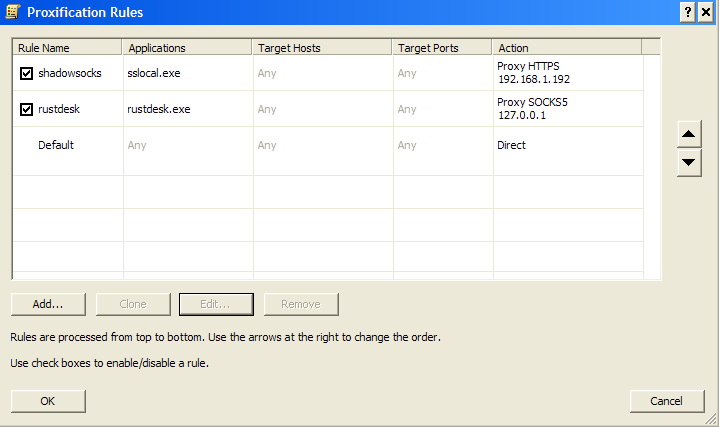Click Any applications in Default row
The height and width of the screenshot is (427, 719).
(137, 145)
